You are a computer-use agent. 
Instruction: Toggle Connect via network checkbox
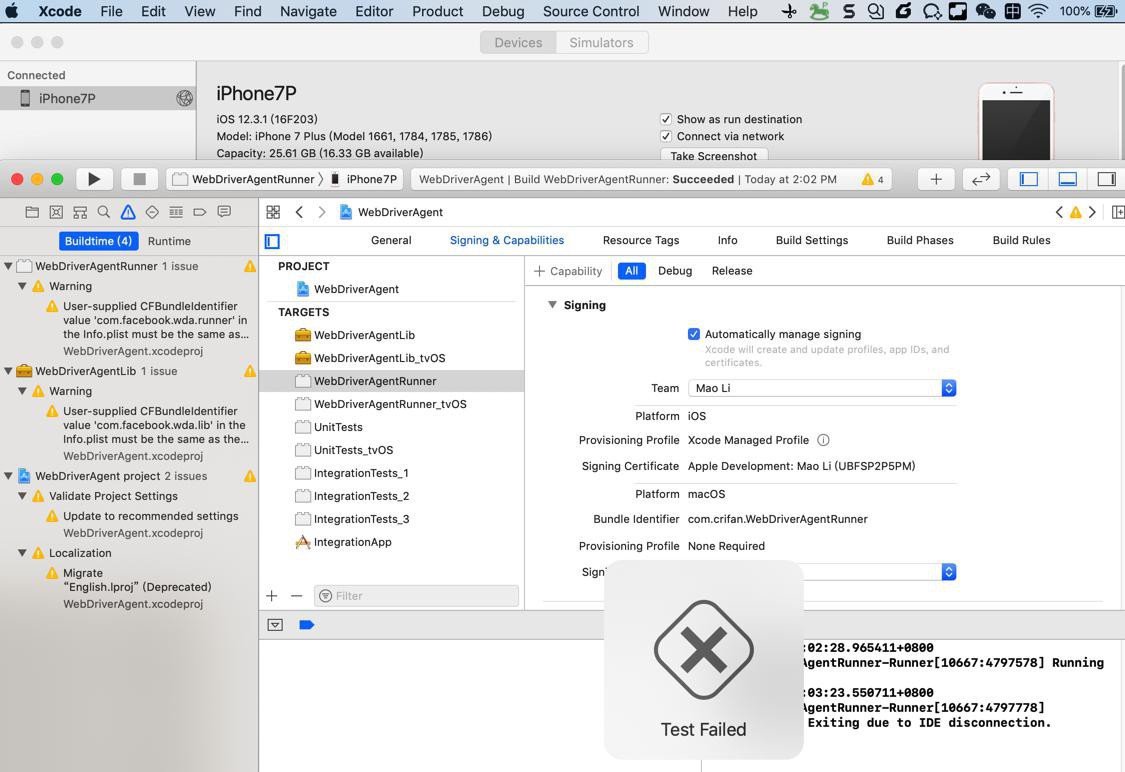(x=666, y=136)
